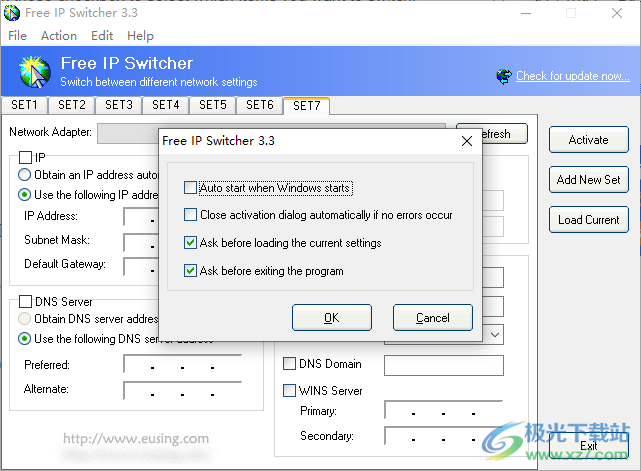Click the Free IP Switcher globe logo in banner
Image resolution: width=641 pixels, height=471 pixels.
pos(35,72)
